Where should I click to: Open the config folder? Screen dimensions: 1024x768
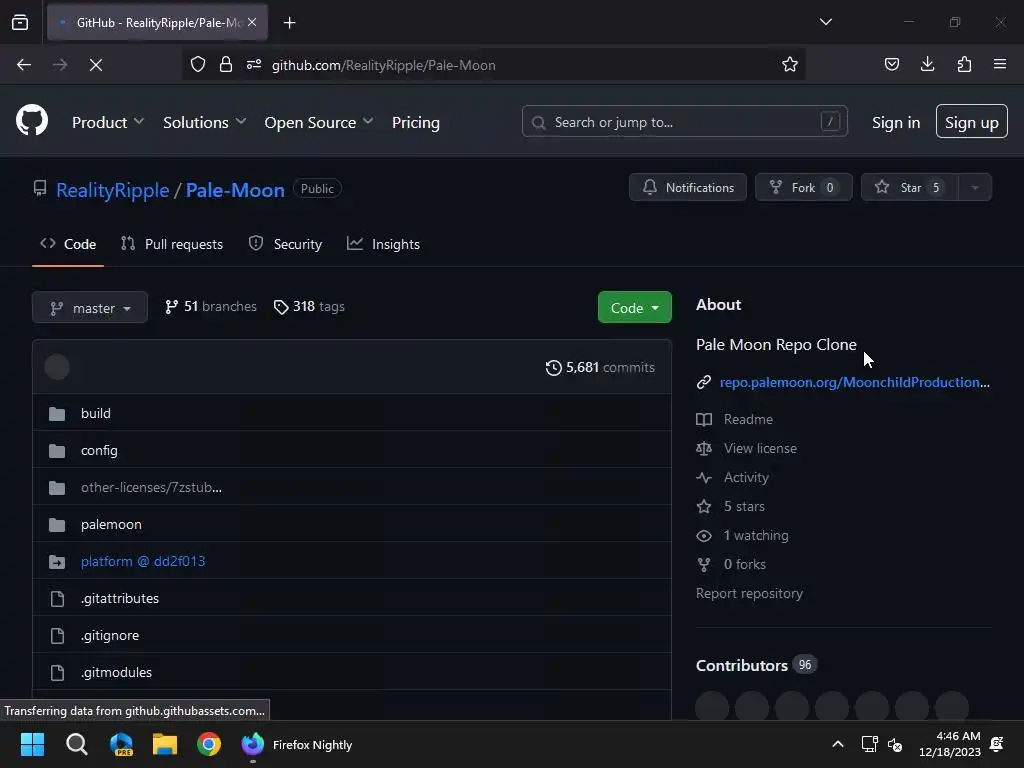point(99,451)
